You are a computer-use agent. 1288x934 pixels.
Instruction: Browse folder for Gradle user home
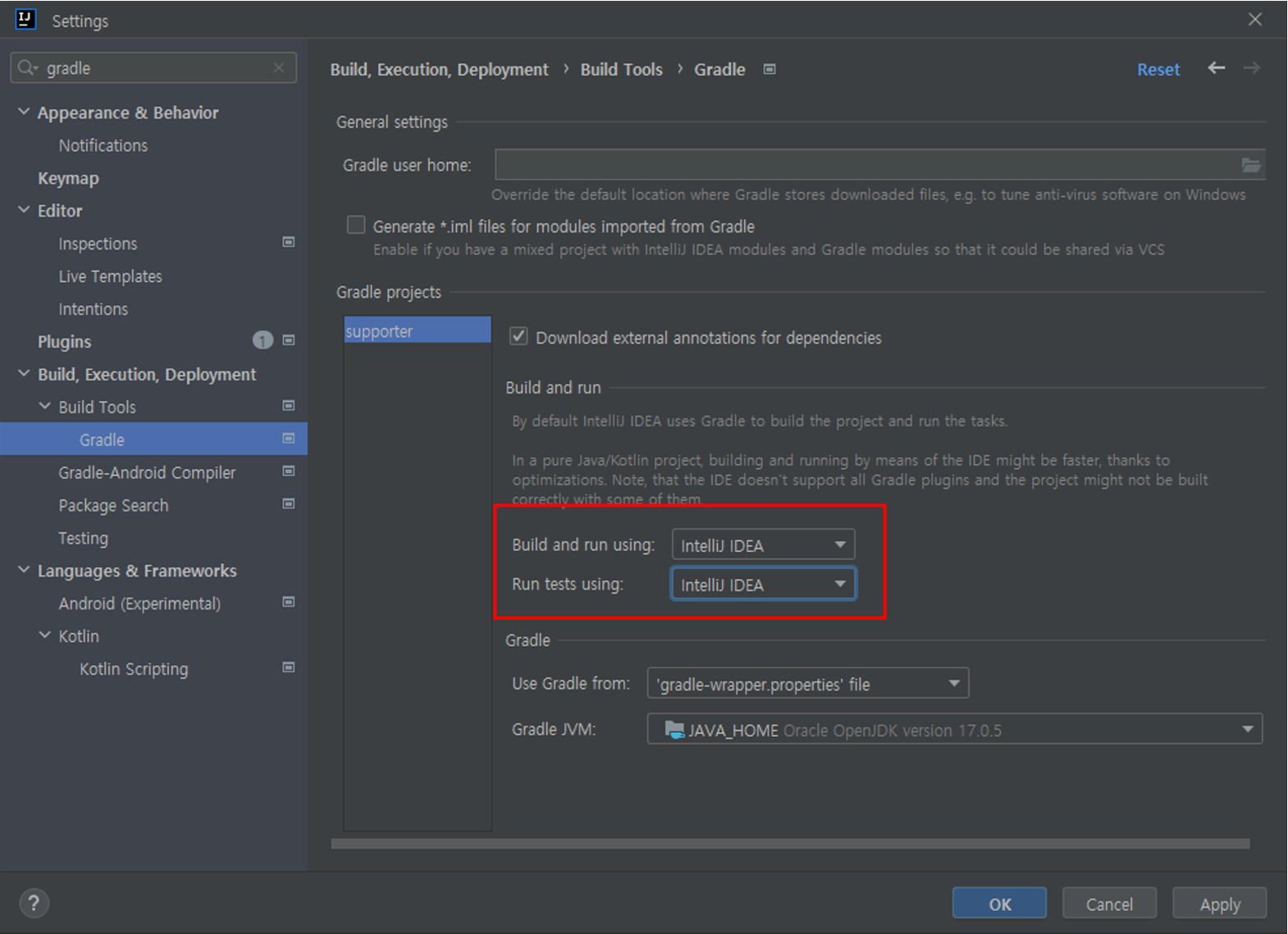(x=1250, y=165)
